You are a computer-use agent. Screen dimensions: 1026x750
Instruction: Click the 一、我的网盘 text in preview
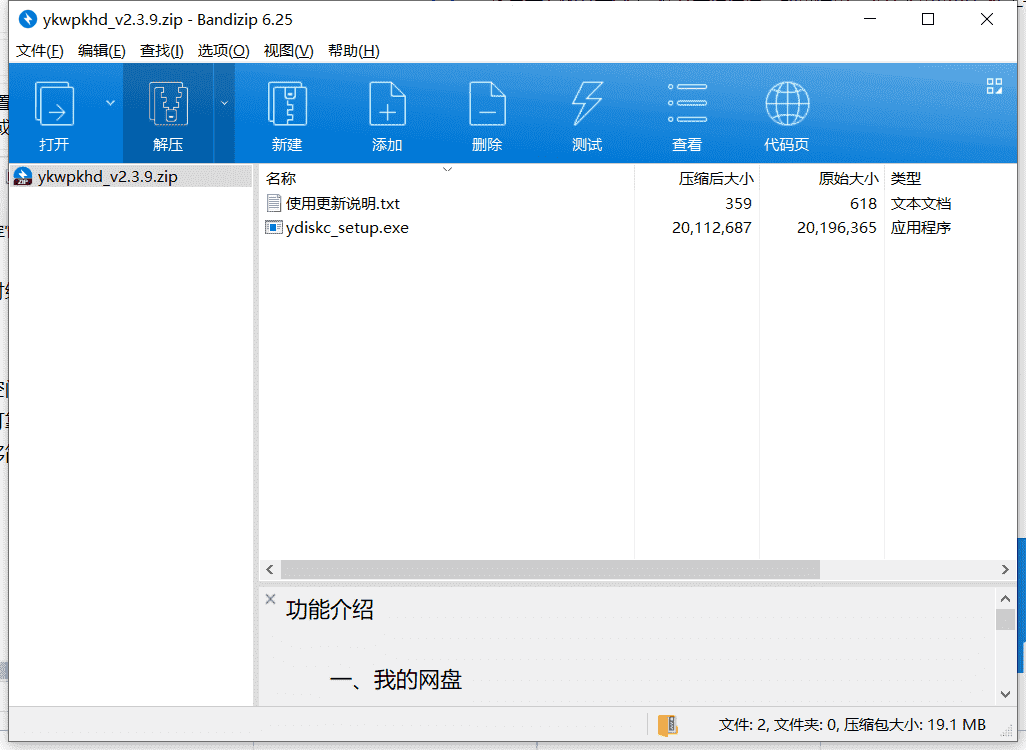point(396,680)
